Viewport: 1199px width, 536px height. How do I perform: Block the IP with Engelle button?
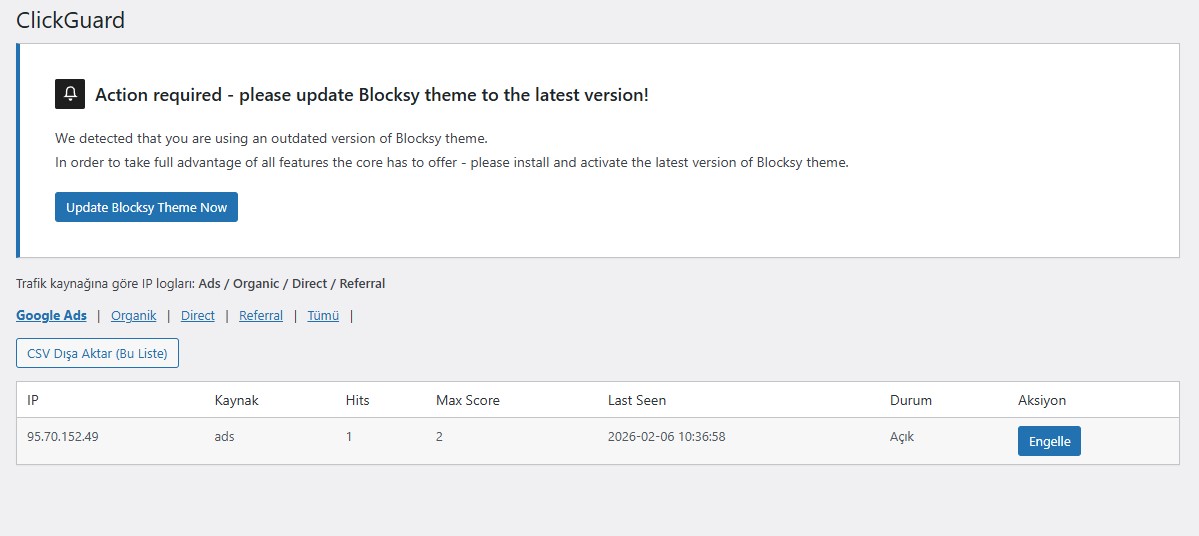click(1049, 441)
